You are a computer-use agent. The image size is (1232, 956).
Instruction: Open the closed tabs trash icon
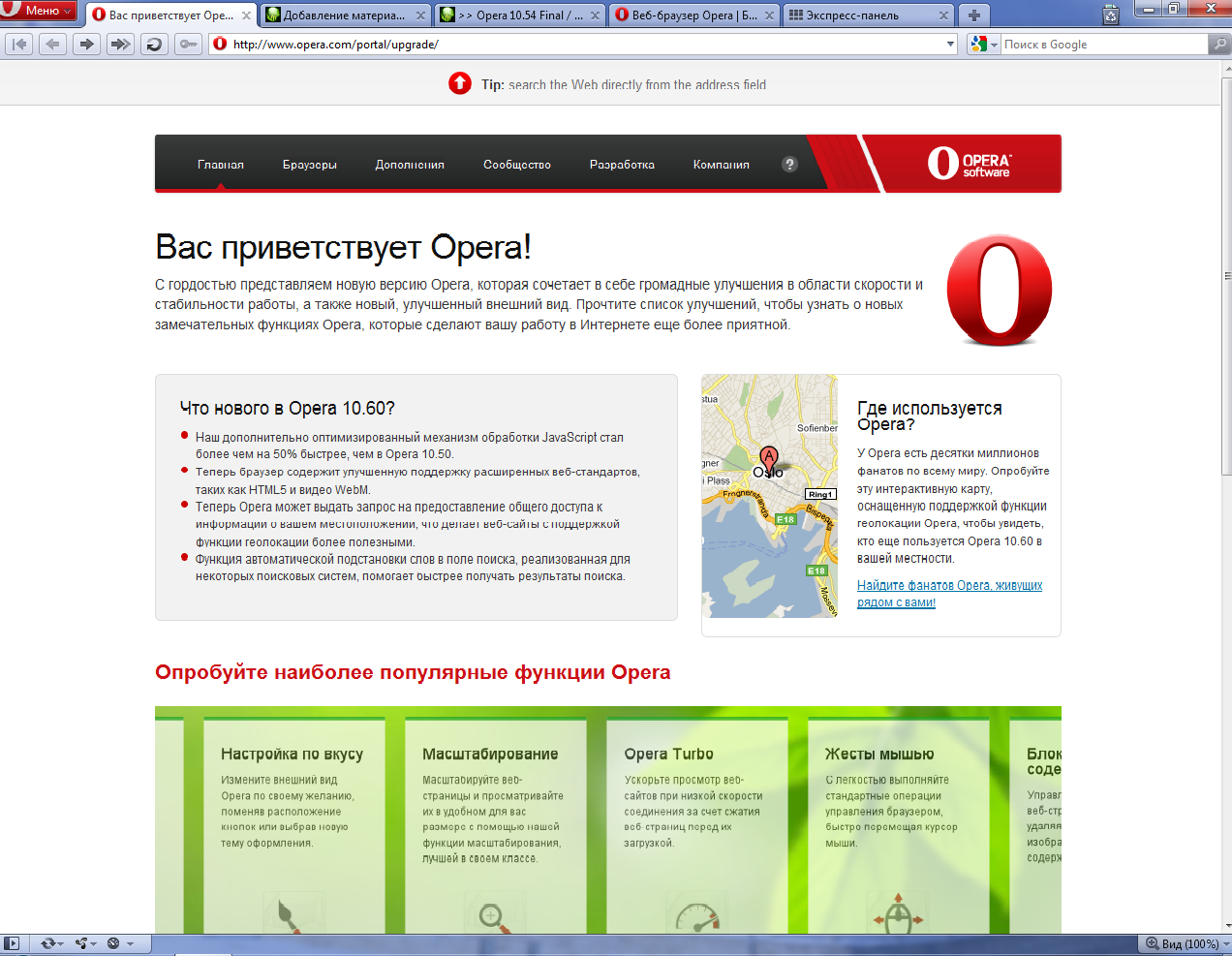[x=1111, y=15]
